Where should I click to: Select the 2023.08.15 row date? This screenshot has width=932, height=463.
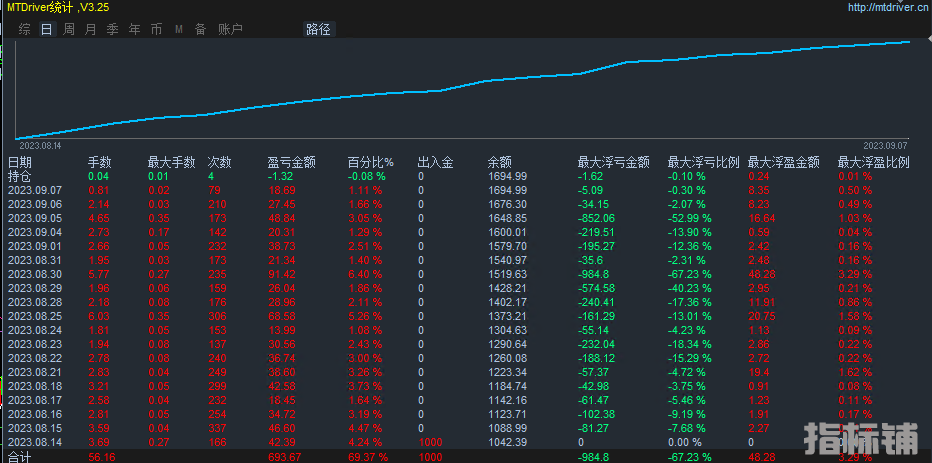[x=33, y=429]
